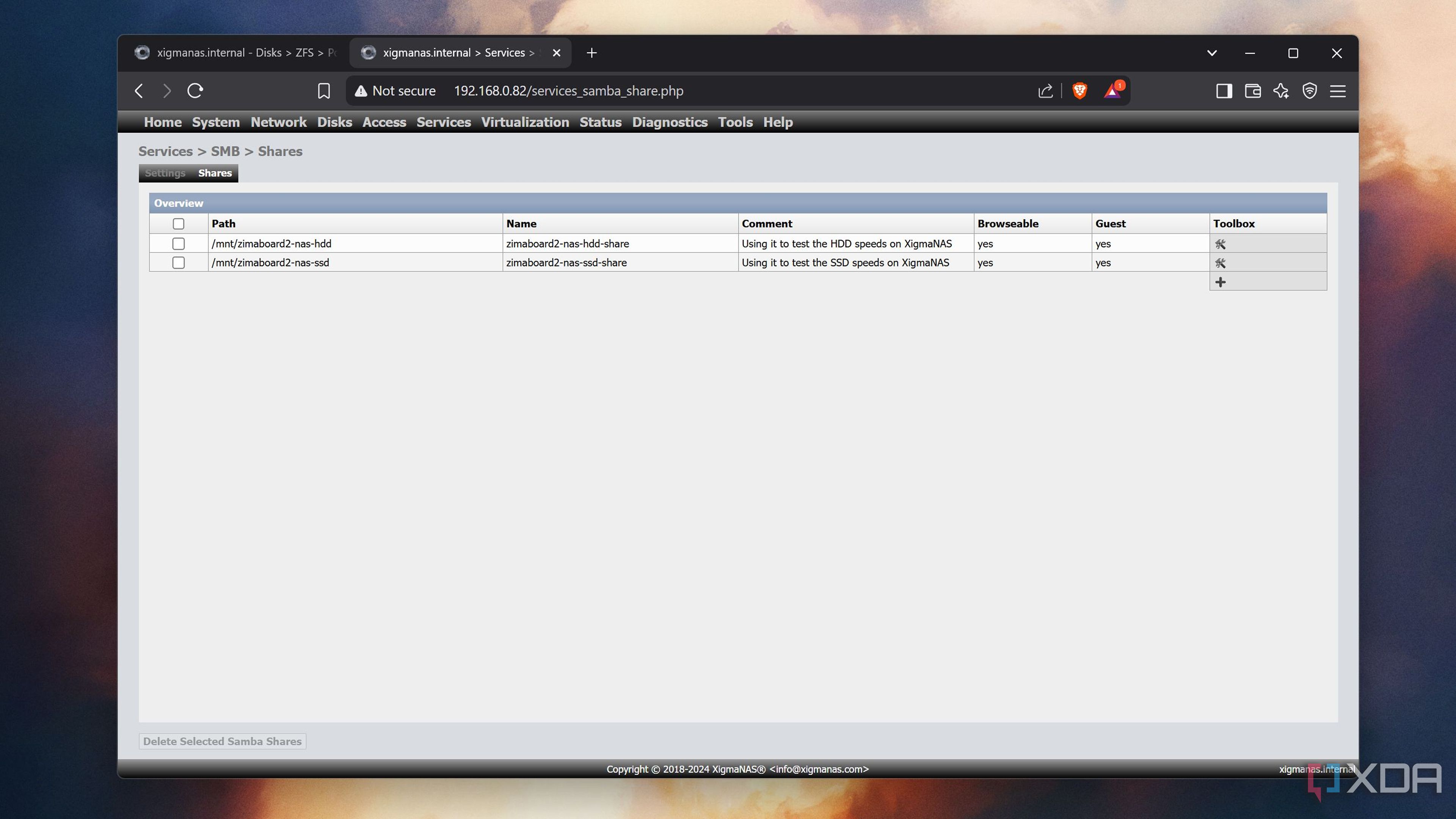1456x819 pixels.
Task: Bookmark this page
Action: click(x=323, y=91)
